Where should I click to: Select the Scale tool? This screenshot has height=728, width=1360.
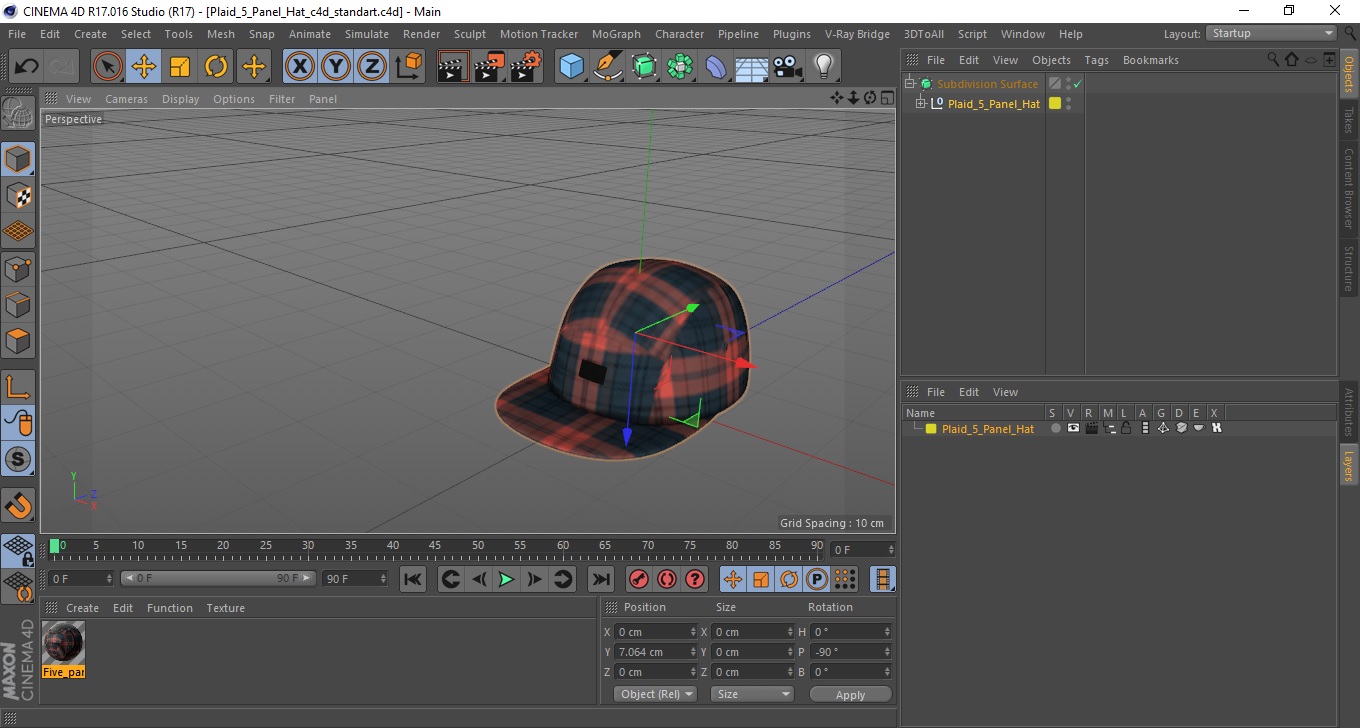180,67
